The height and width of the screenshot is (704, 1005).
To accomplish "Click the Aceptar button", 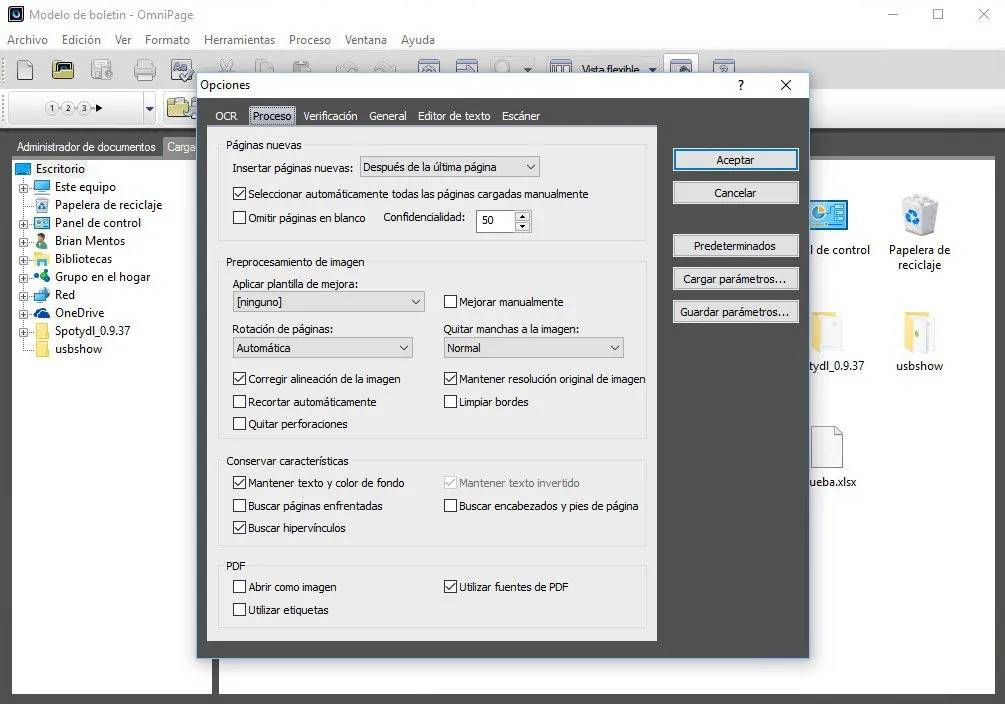I will pos(735,160).
